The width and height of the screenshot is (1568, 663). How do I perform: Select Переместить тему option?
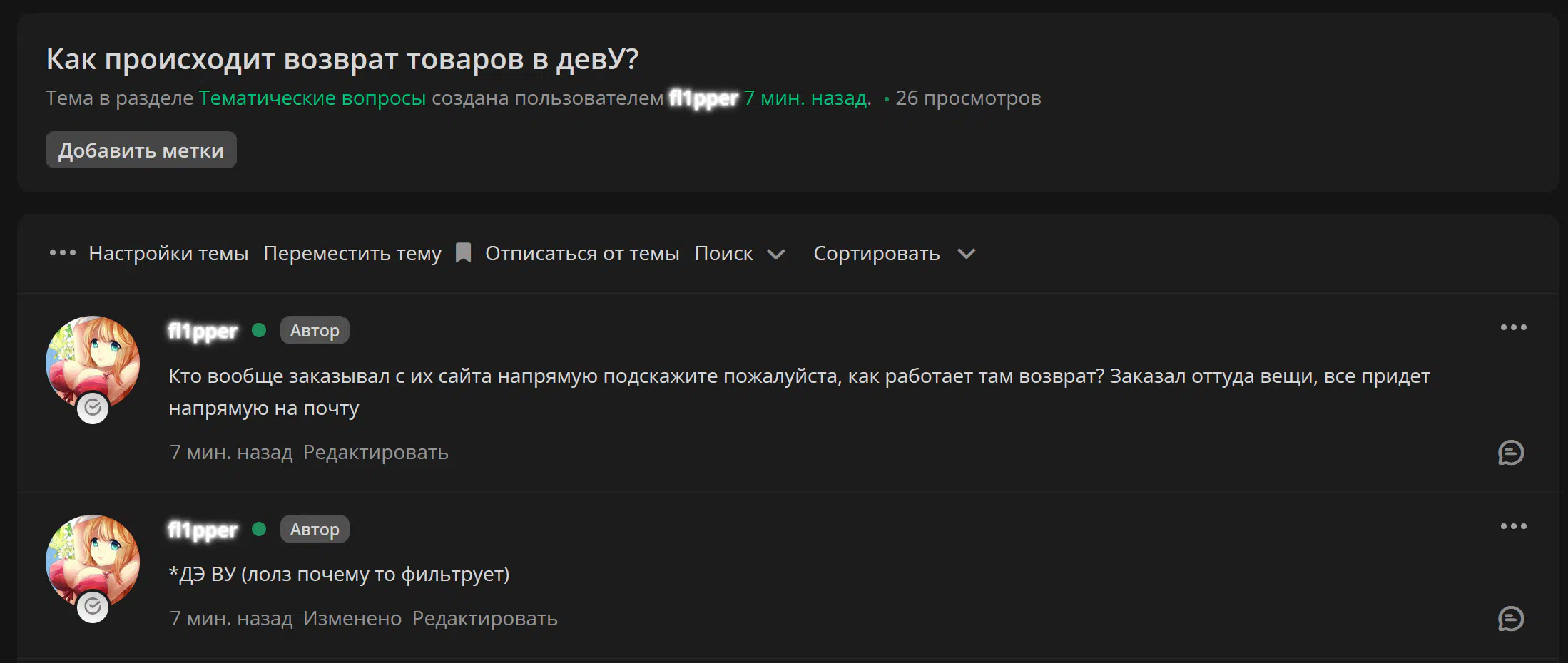352,254
